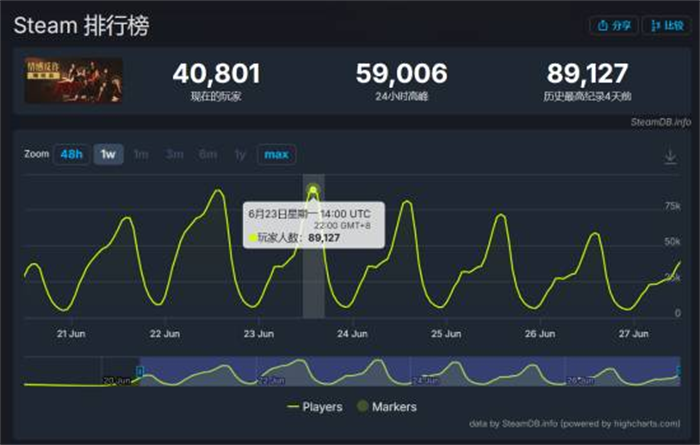The width and height of the screenshot is (700, 445).
Task: Click the current players count 40,801
Action: tap(217, 74)
